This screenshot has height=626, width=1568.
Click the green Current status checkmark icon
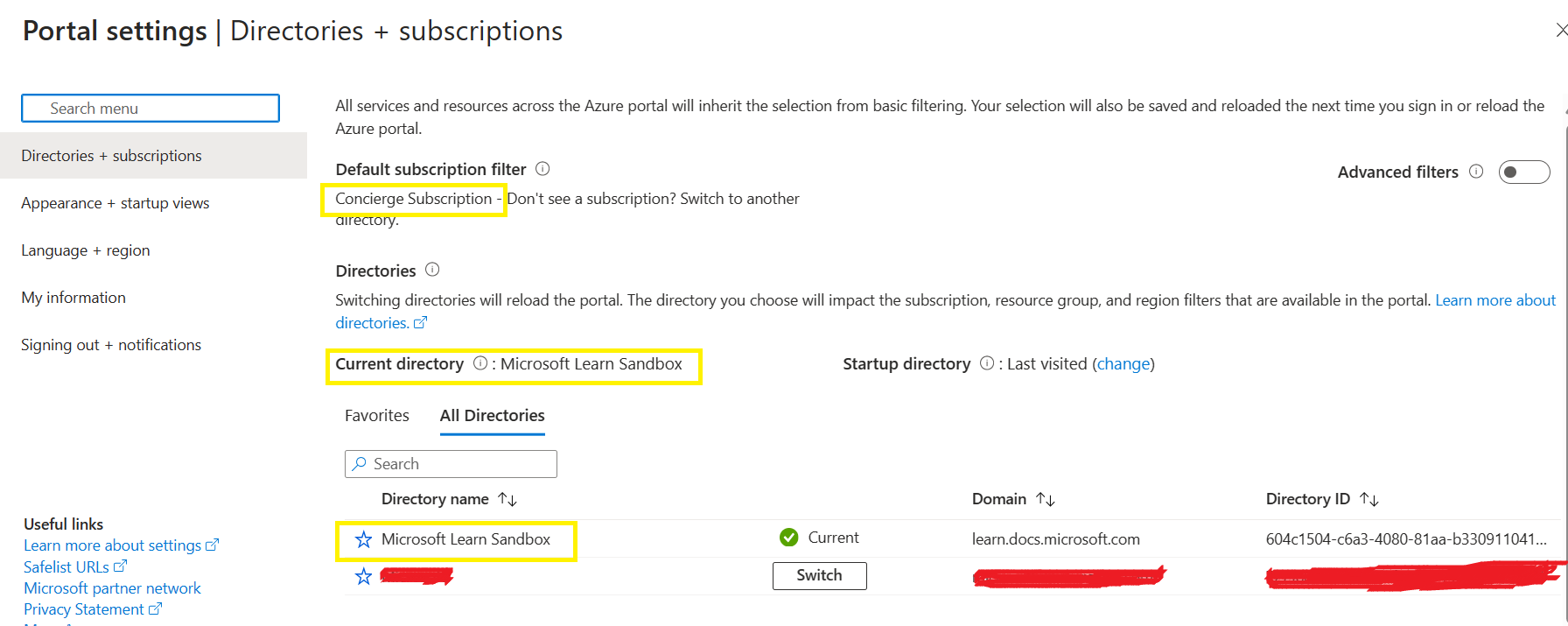click(790, 538)
